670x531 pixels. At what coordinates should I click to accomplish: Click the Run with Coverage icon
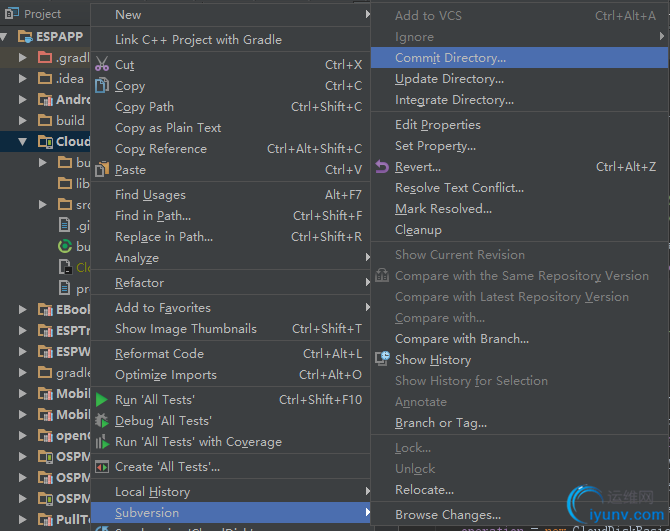pos(101,442)
